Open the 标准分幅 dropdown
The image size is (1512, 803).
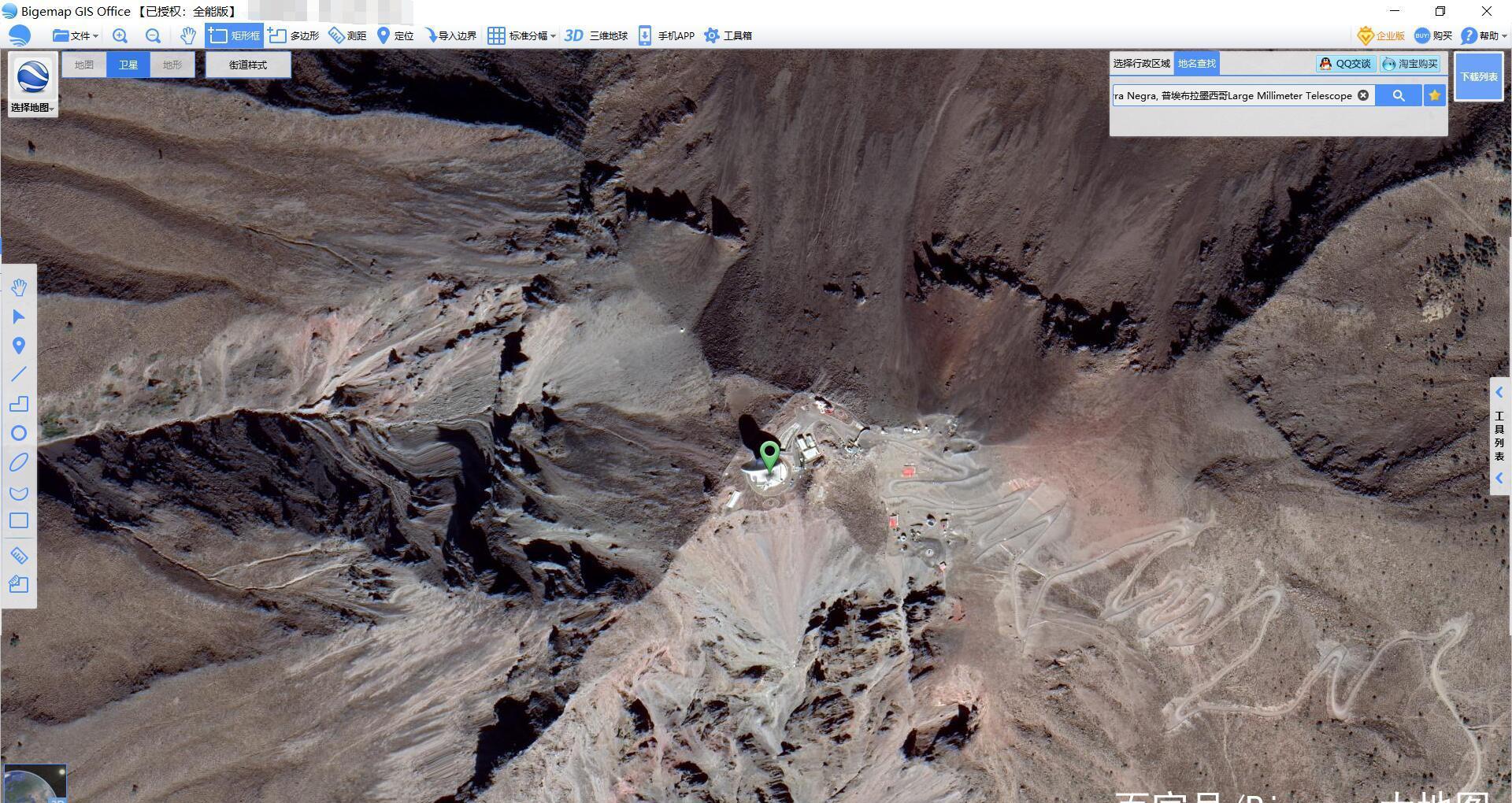(521, 35)
